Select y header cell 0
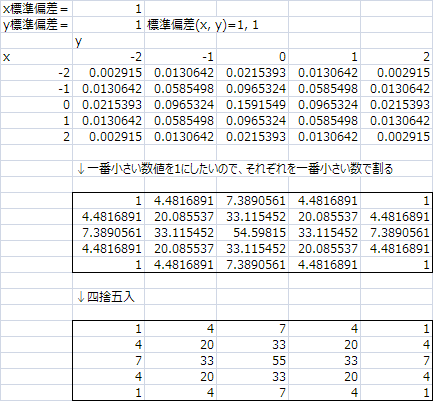The height and width of the screenshot is (401, 433). 252,57
